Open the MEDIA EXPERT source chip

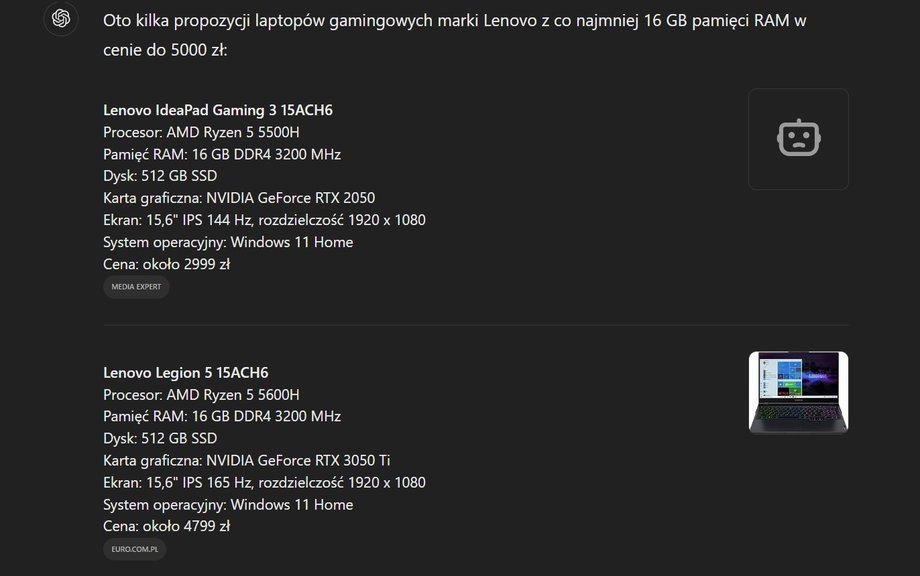(136, 287)
